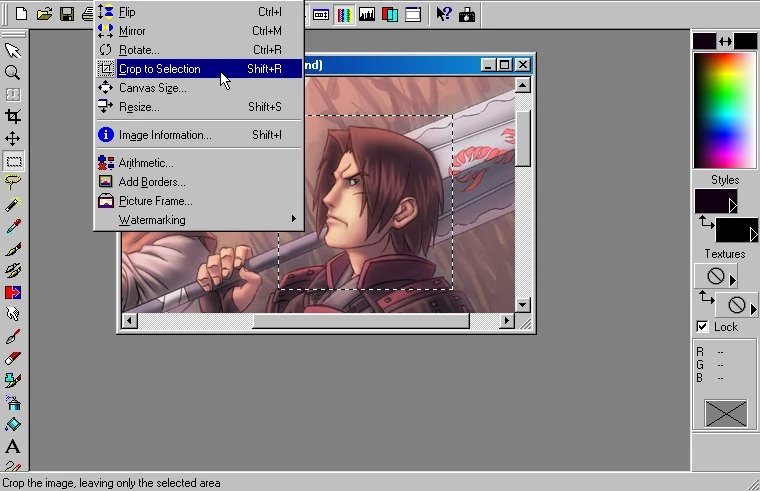The width and height of the screenshot is (760, 491).
Task: Select the Mover tool
Action: 13,139
